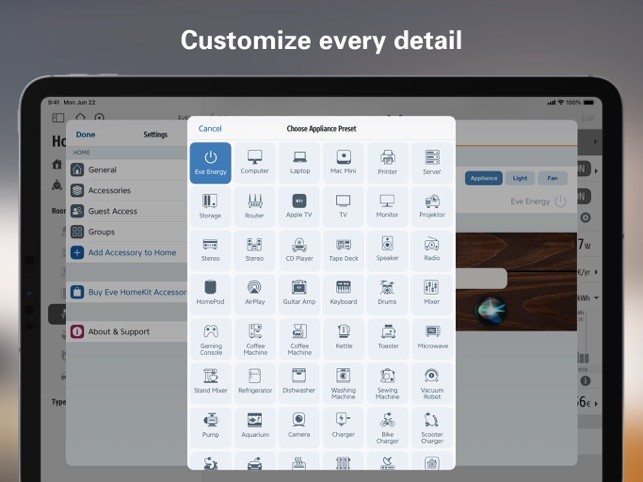The image size is (643, 482).
Task: Cancel the appliance preset chooser
Action: click(x=210, y=129)
